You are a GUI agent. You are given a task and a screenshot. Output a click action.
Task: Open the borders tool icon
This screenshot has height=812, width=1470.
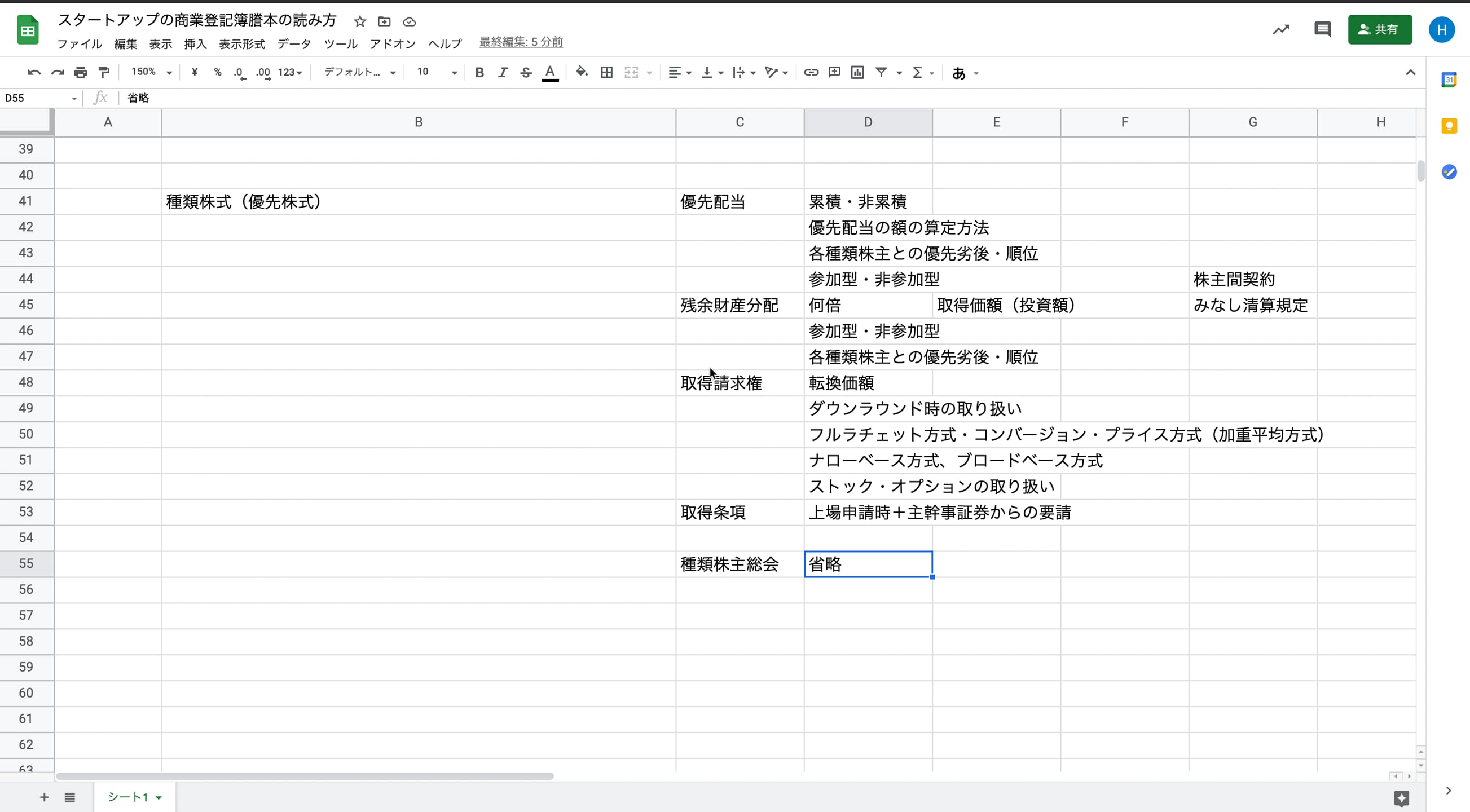click(606, 73)
